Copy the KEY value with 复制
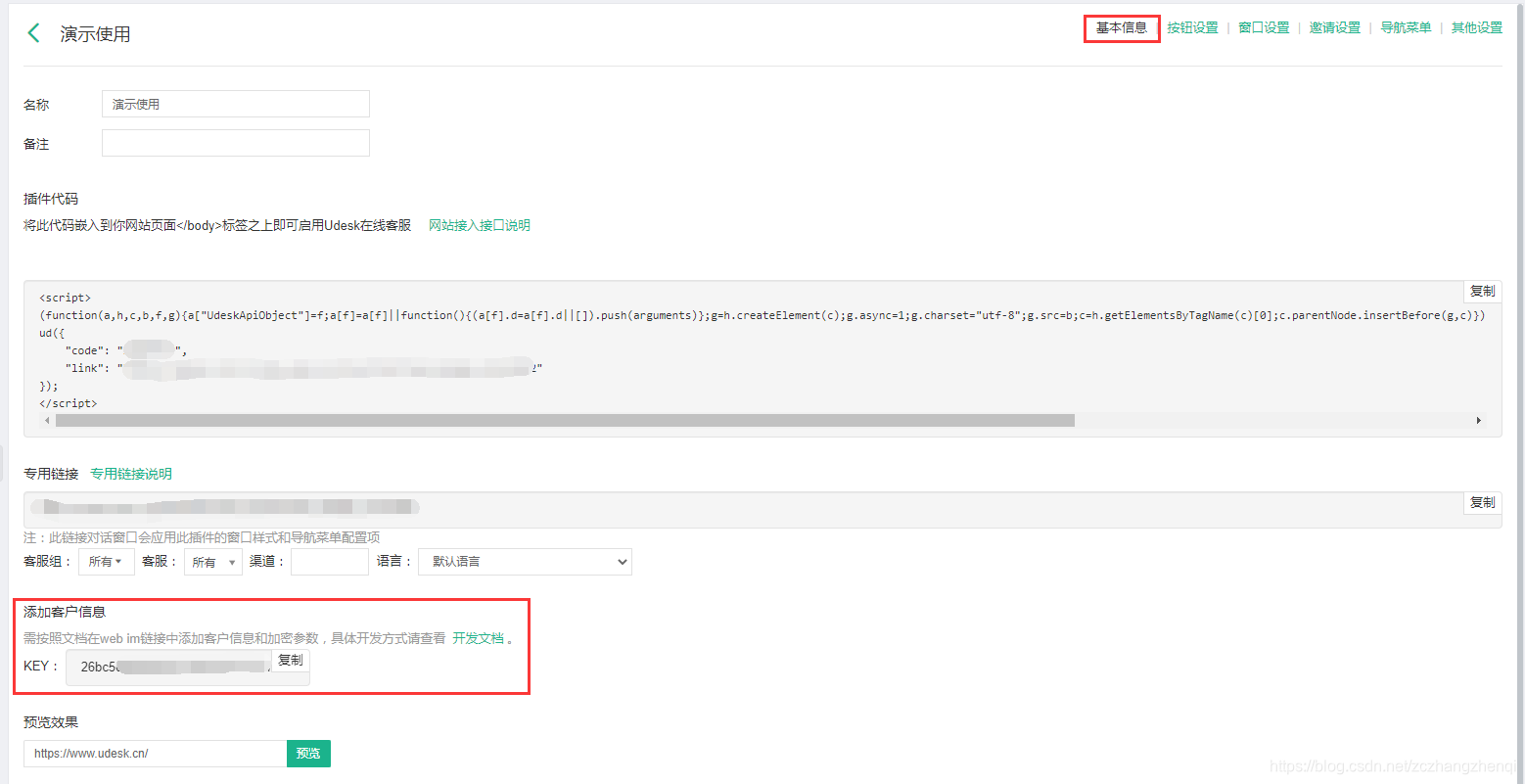 [291, 661]
